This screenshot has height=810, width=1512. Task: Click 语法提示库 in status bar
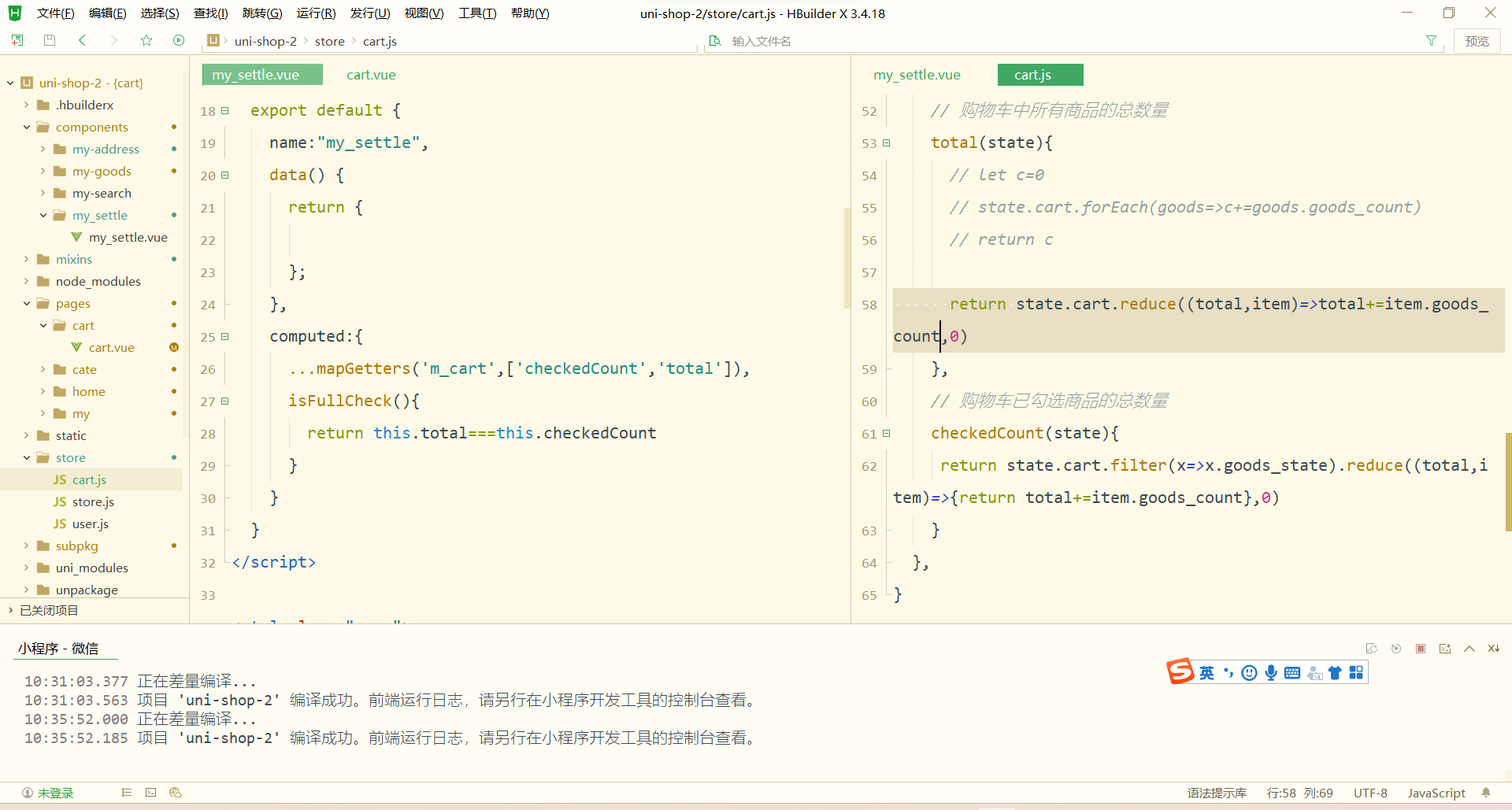(x=1217, y=793)
